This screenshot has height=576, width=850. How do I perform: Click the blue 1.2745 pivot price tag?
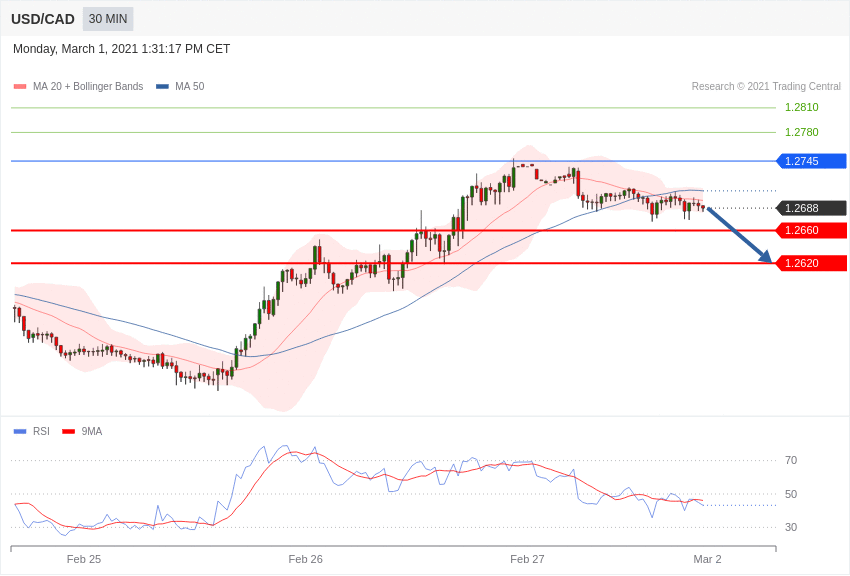point(811,161)
